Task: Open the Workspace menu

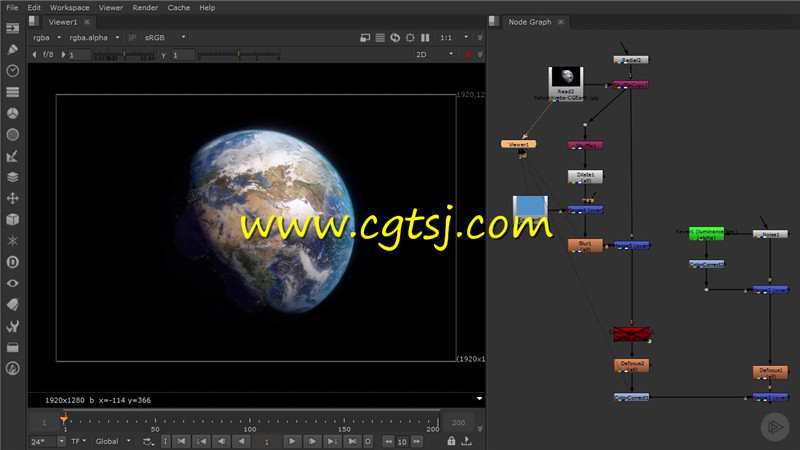Action: tap(70, 8)
